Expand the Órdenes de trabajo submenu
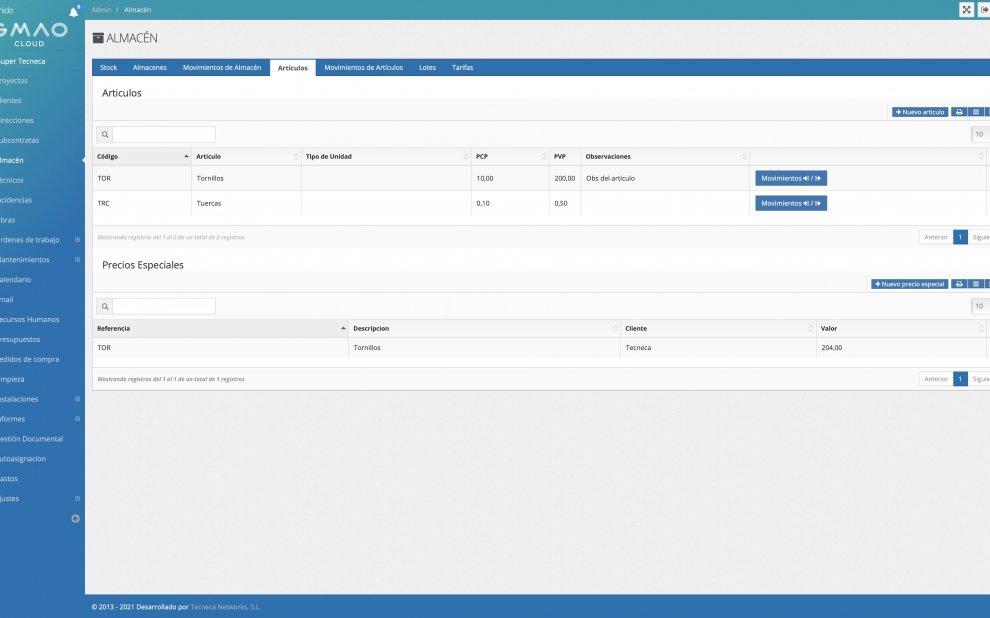 click(77, 240)
